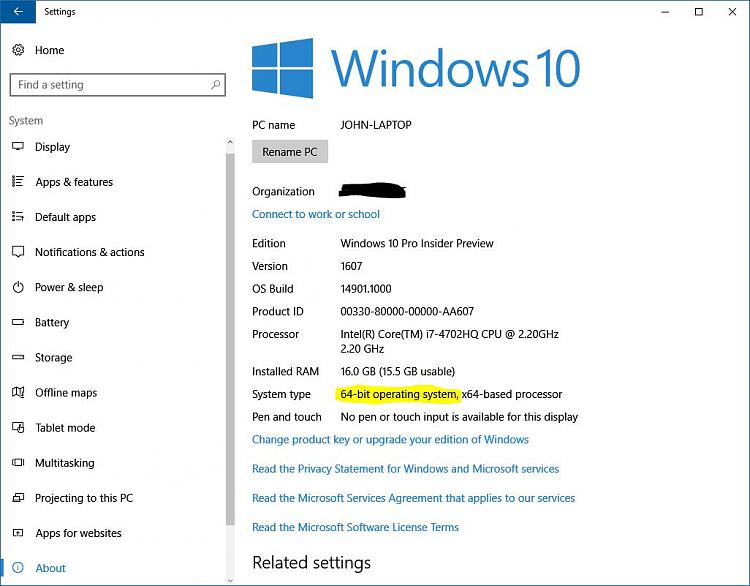
Task: Click the Power & sleep icon
Action: click(x=18, y=287)
